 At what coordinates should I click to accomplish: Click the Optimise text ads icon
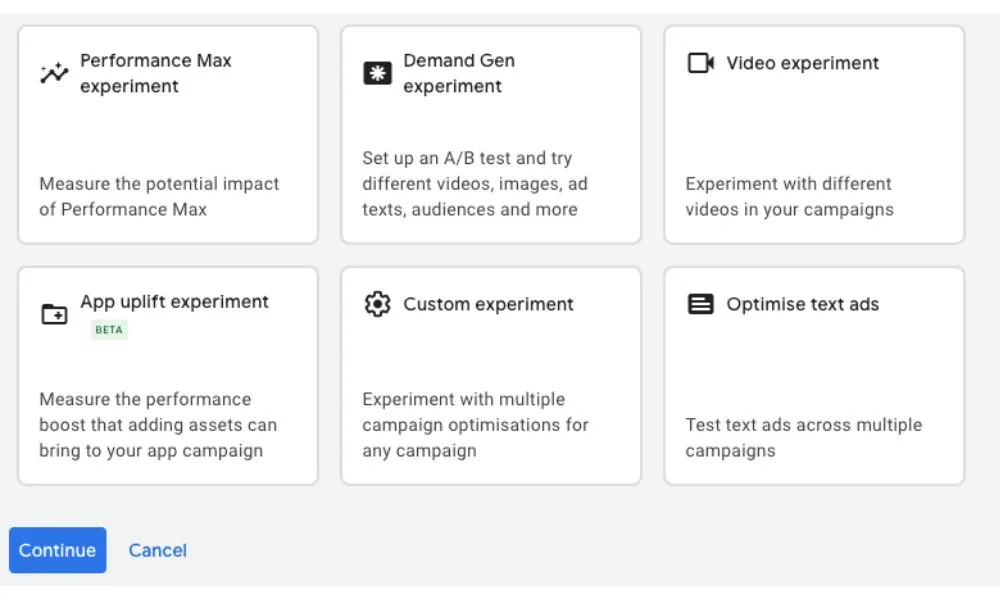[x=701, y=304]
